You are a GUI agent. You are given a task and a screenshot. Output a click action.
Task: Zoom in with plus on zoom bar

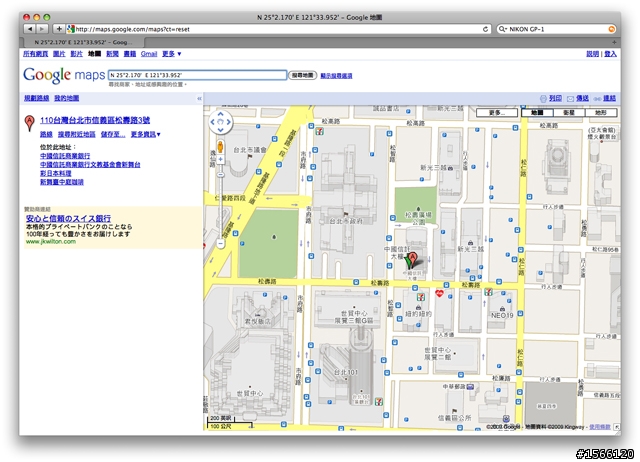tap(220, 160)
